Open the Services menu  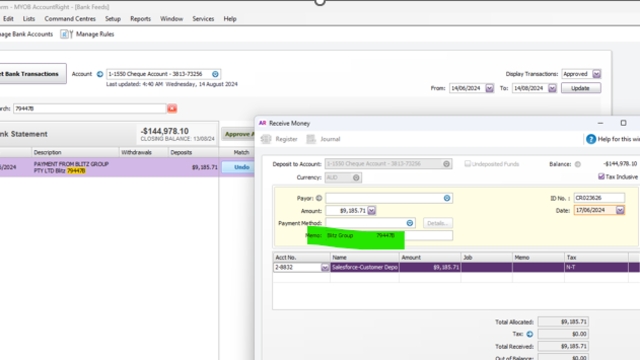pyautogui.click(x=203, y=19)
